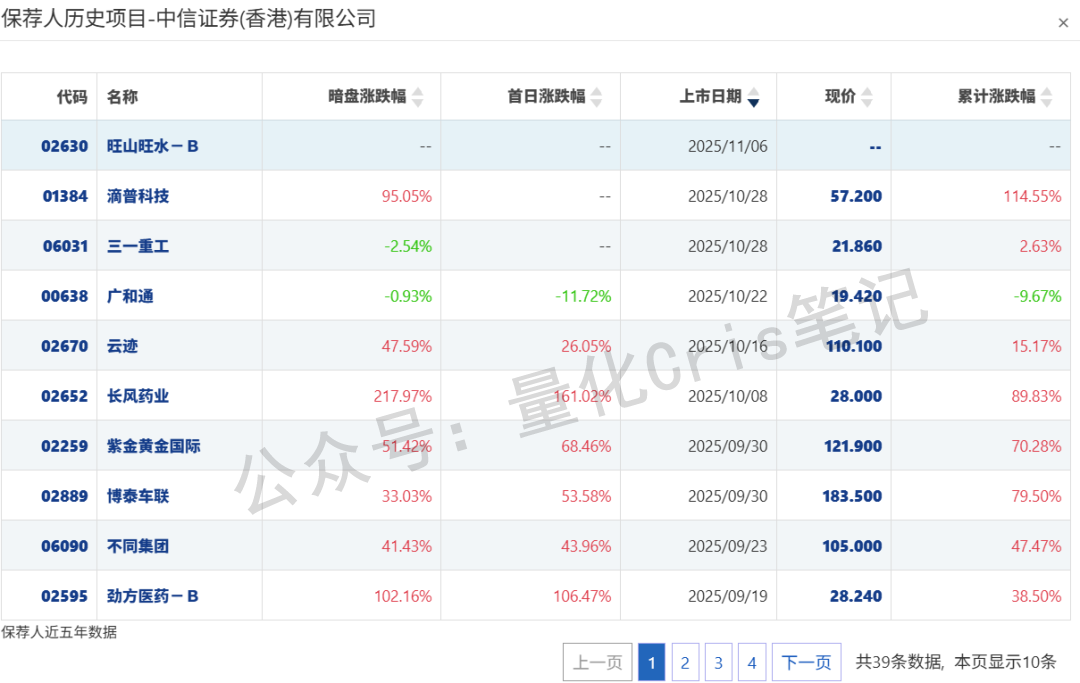Select current price 183.500
Screen dimensions: 1080x683
click(852, 496)
